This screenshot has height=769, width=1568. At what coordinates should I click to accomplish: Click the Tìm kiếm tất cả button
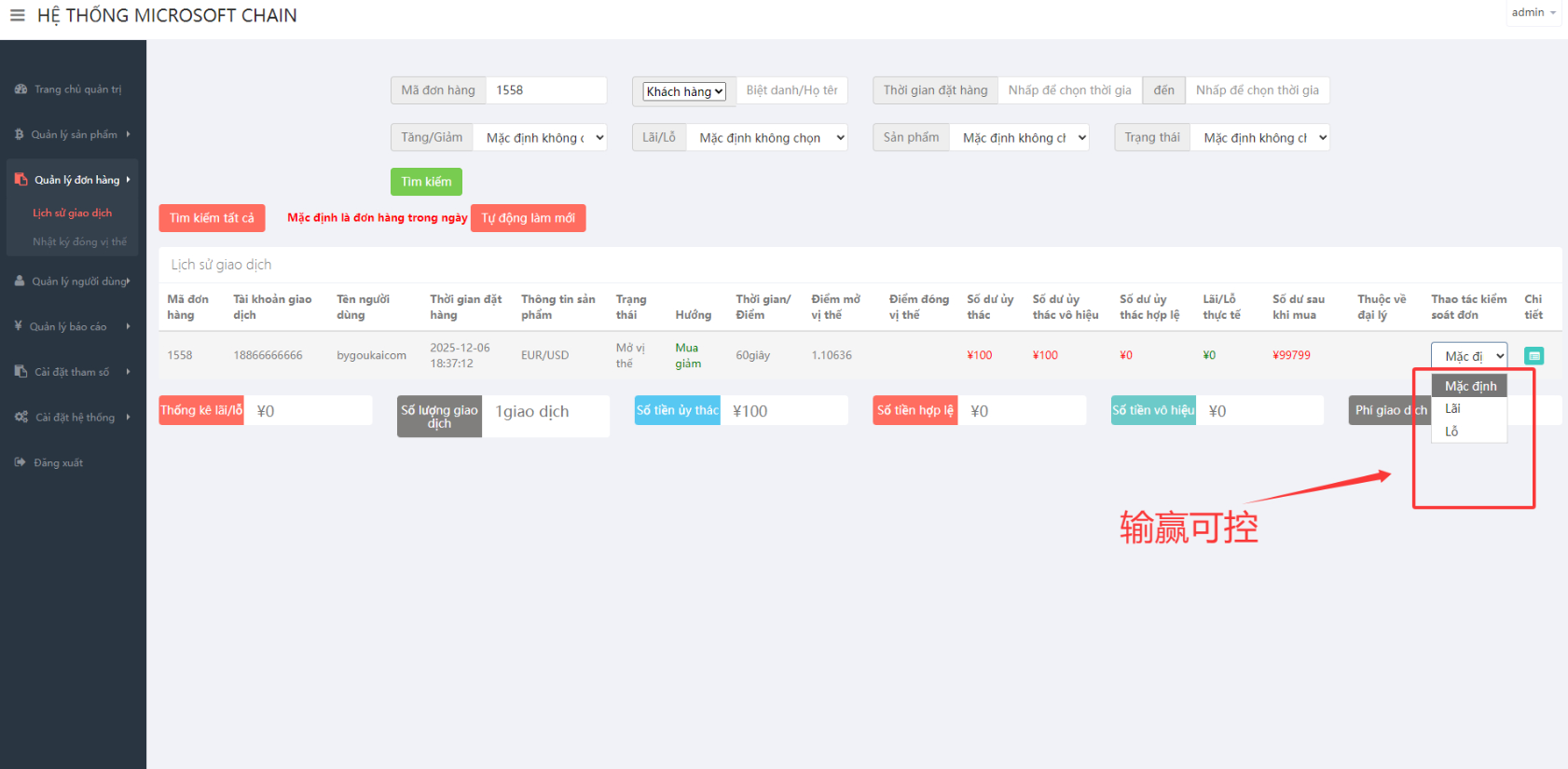pos(212,218)
